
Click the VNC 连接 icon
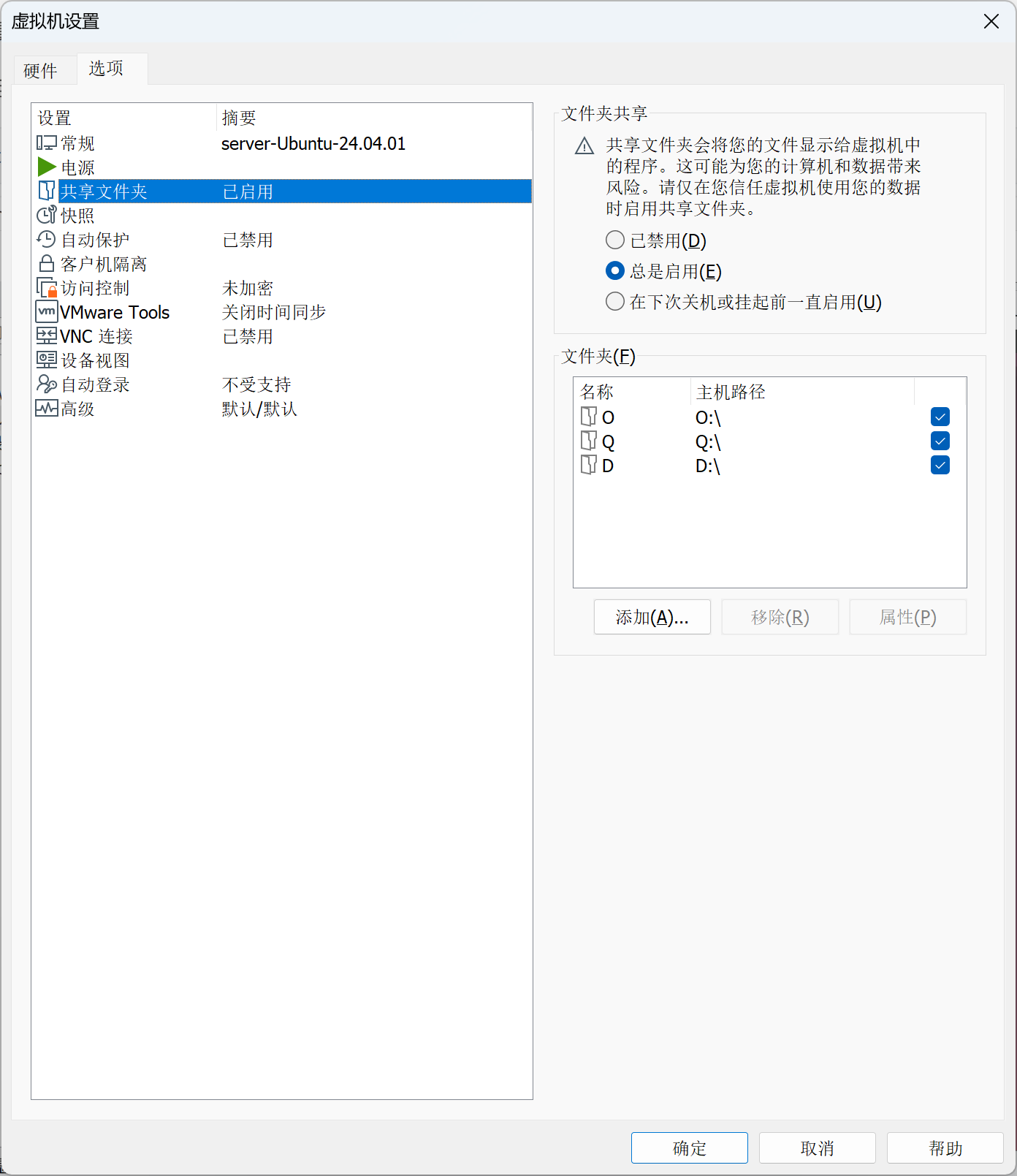coord(47,336)
